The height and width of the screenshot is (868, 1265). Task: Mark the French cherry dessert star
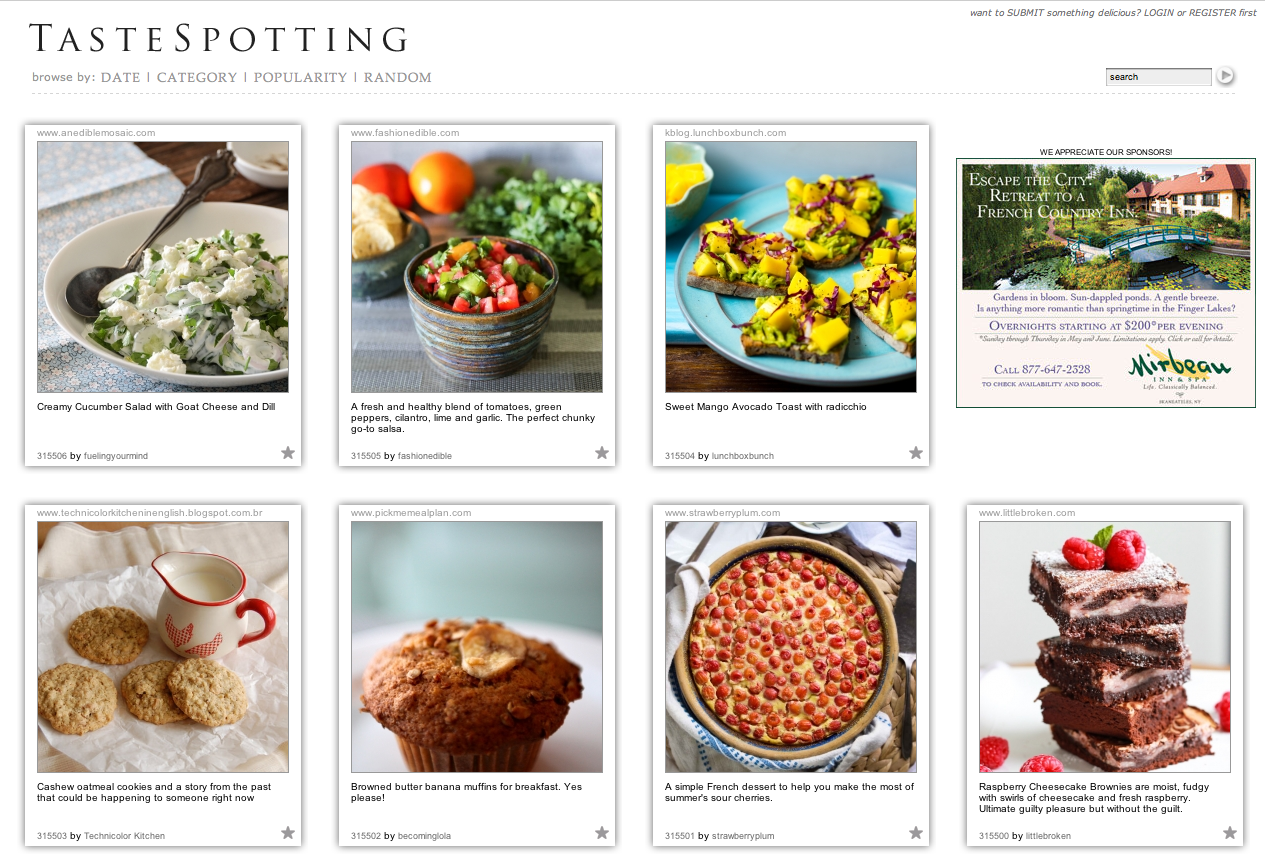click(x=916, y=833)
